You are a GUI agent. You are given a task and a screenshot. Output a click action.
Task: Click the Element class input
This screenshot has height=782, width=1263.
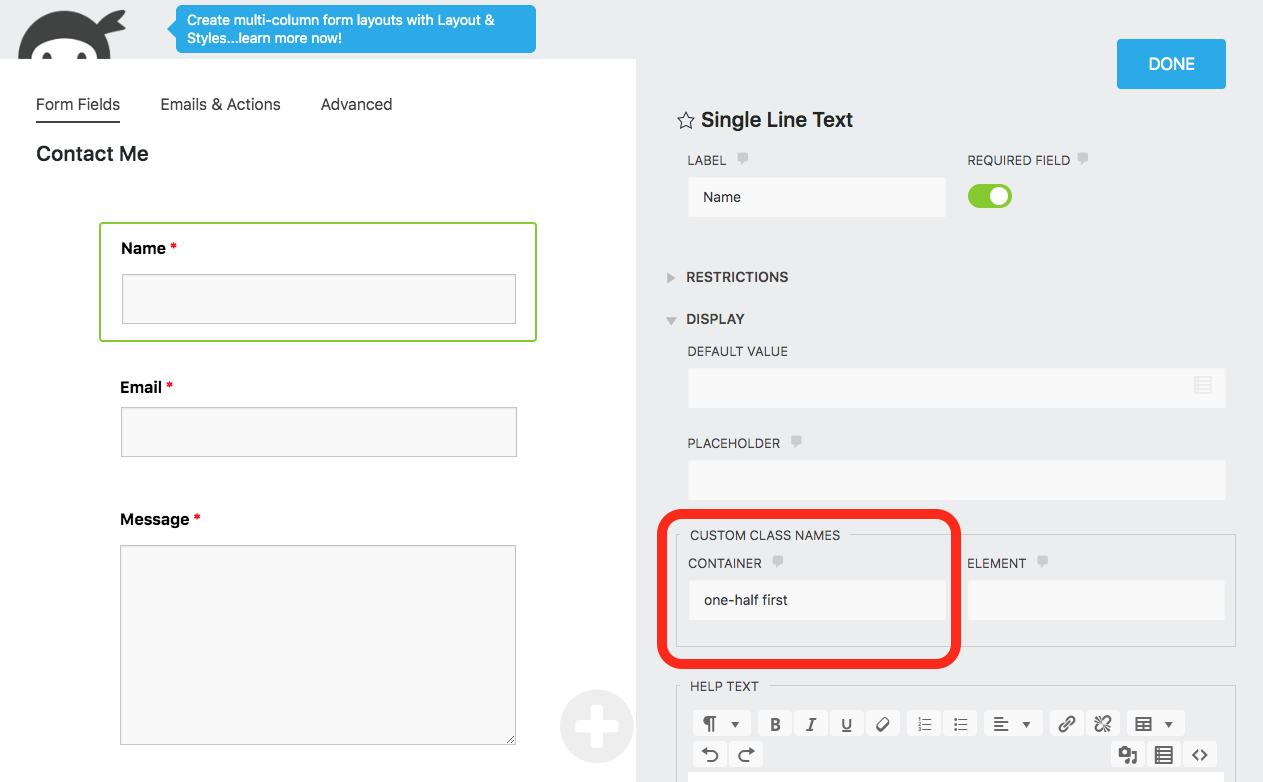1096,600
